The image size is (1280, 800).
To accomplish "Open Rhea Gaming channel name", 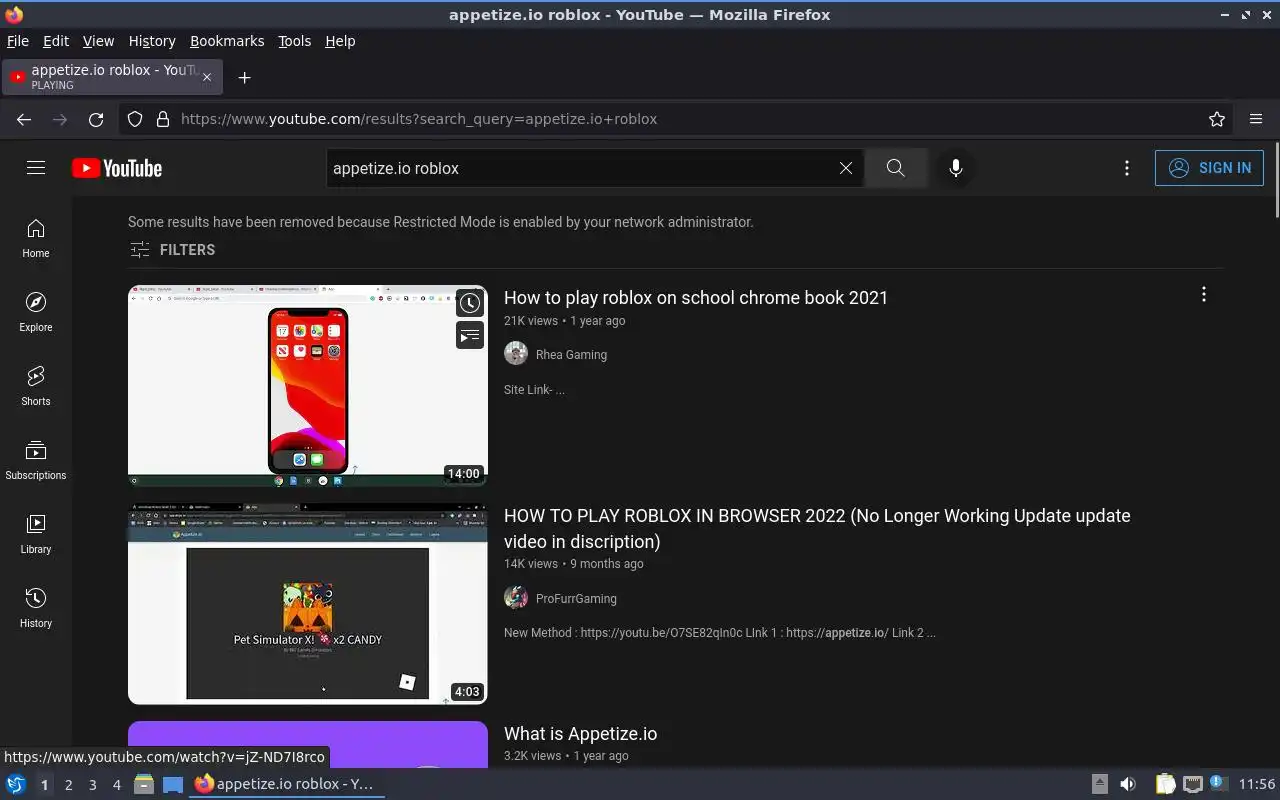I will tap(571, 354).
